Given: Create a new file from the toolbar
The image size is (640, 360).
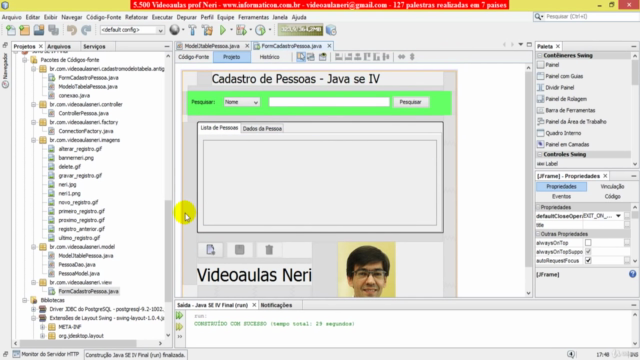Looking at the screenshot, I should [x=11, y=30].
